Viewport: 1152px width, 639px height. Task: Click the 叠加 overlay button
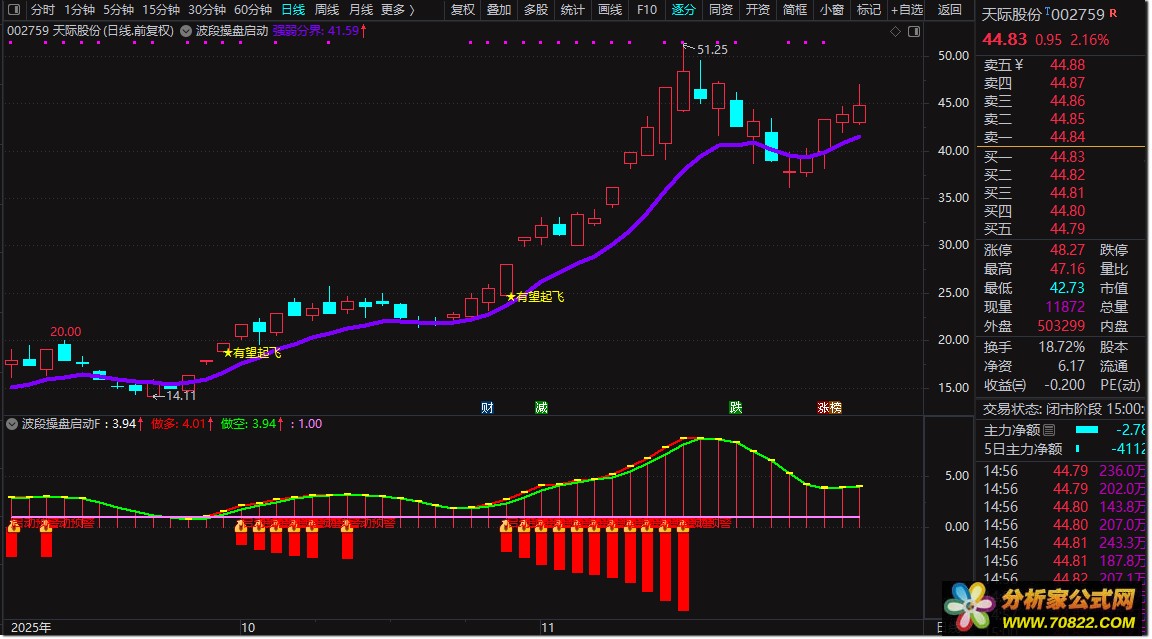coord(499,10)
